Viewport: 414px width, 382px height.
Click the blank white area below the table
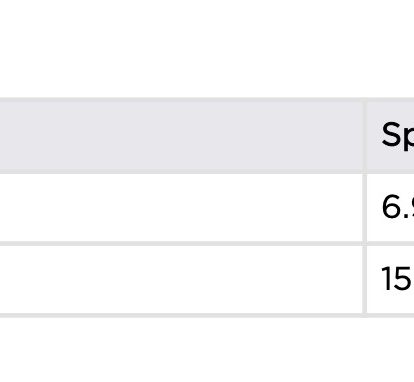[x=207, y=350]
